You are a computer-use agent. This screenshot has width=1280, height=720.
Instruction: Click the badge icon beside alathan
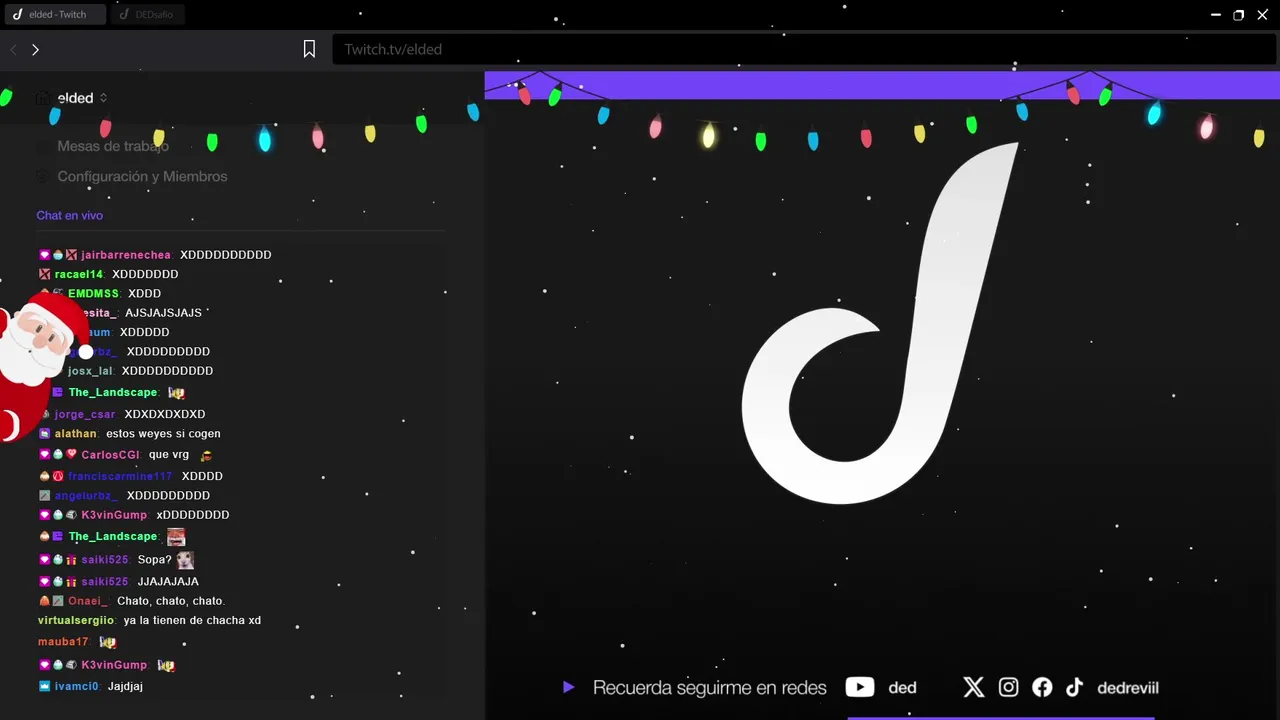[x=44, y=434]
